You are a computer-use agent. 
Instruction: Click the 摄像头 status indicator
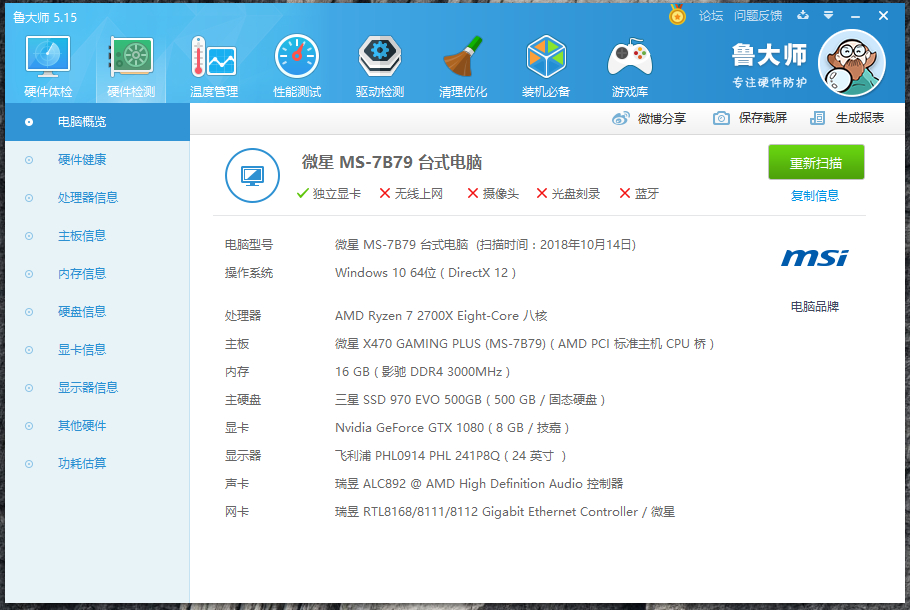click(493, 193)
